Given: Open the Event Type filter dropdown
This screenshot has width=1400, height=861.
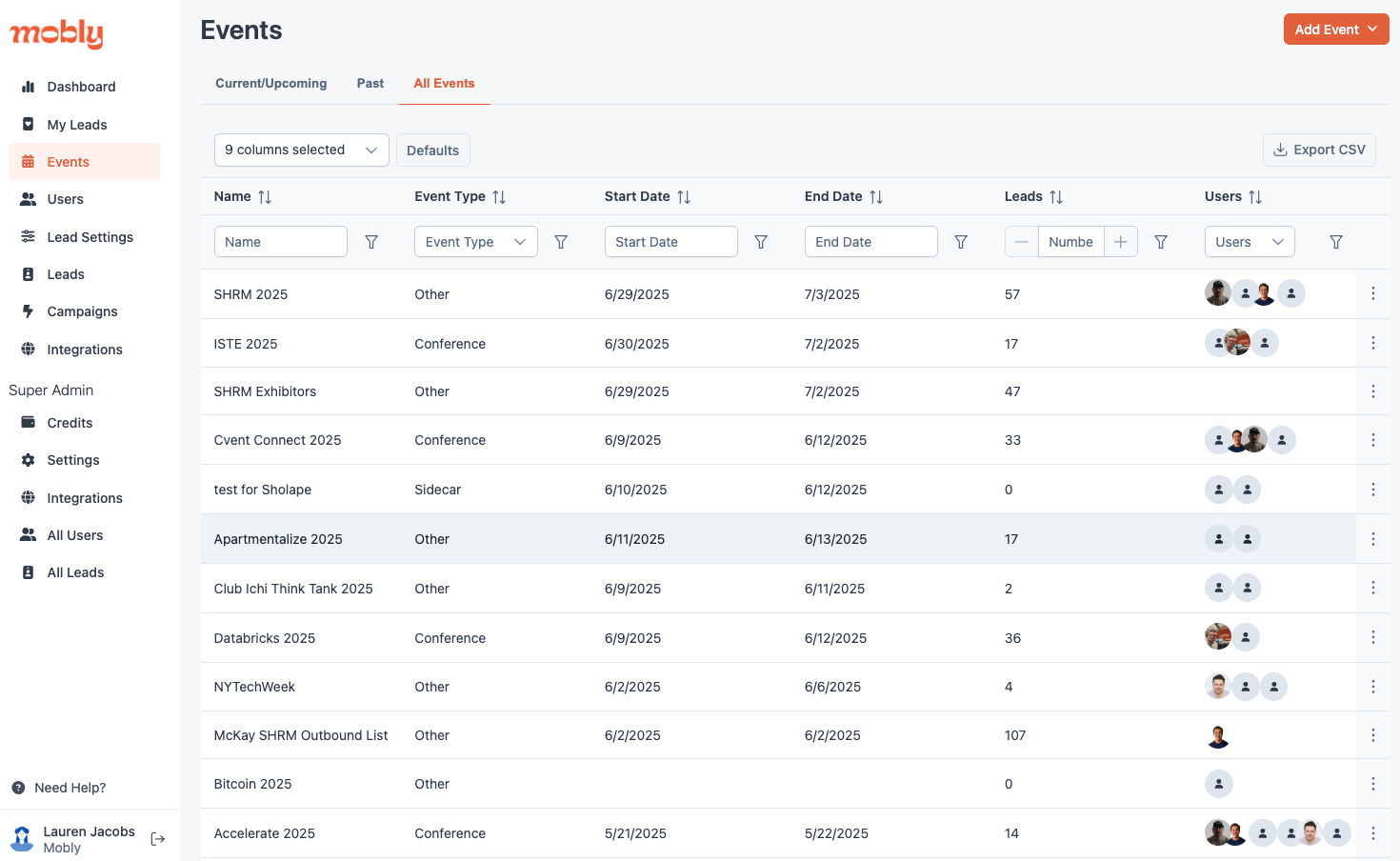Looking at the screenshot, I should pyautogui.click(x=476, y=242).
